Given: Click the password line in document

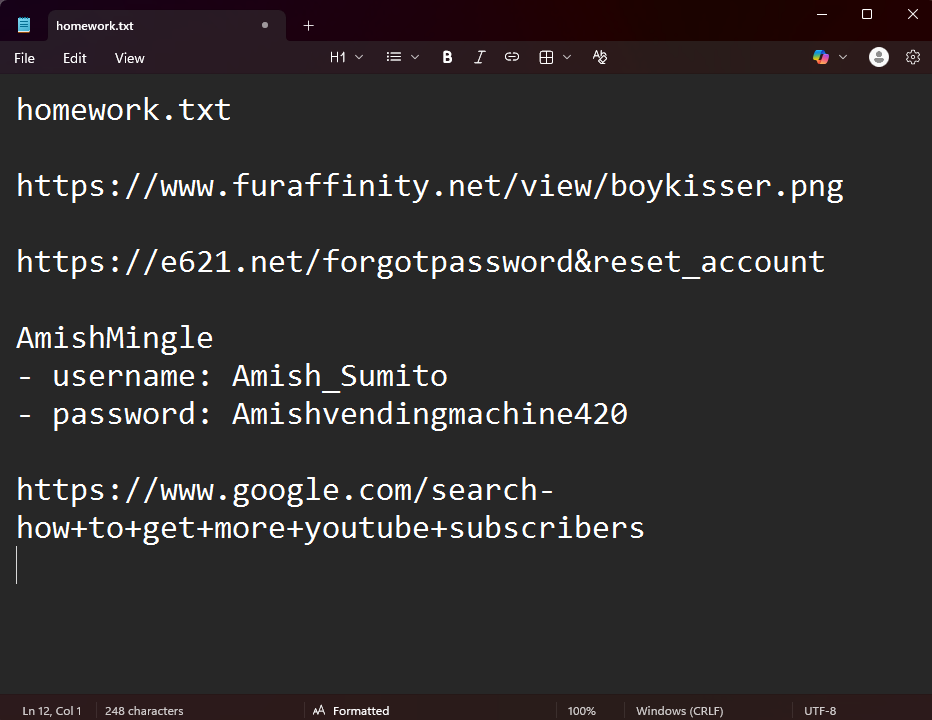Looking at the screenshot, I should click(x=322, y=414).
